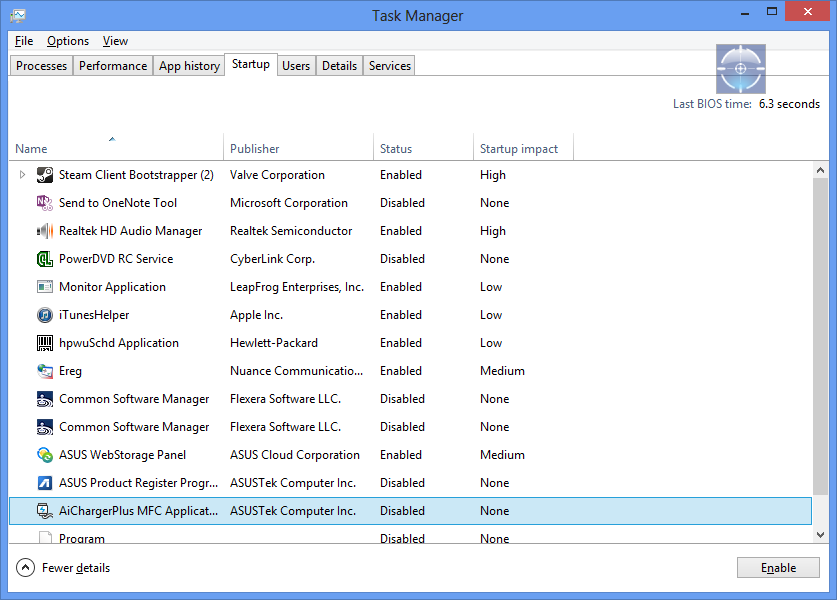Viewport: 837px width, 600px height.
Task: Select the hpwuSchd Application icon
Action: coord(45,343)
